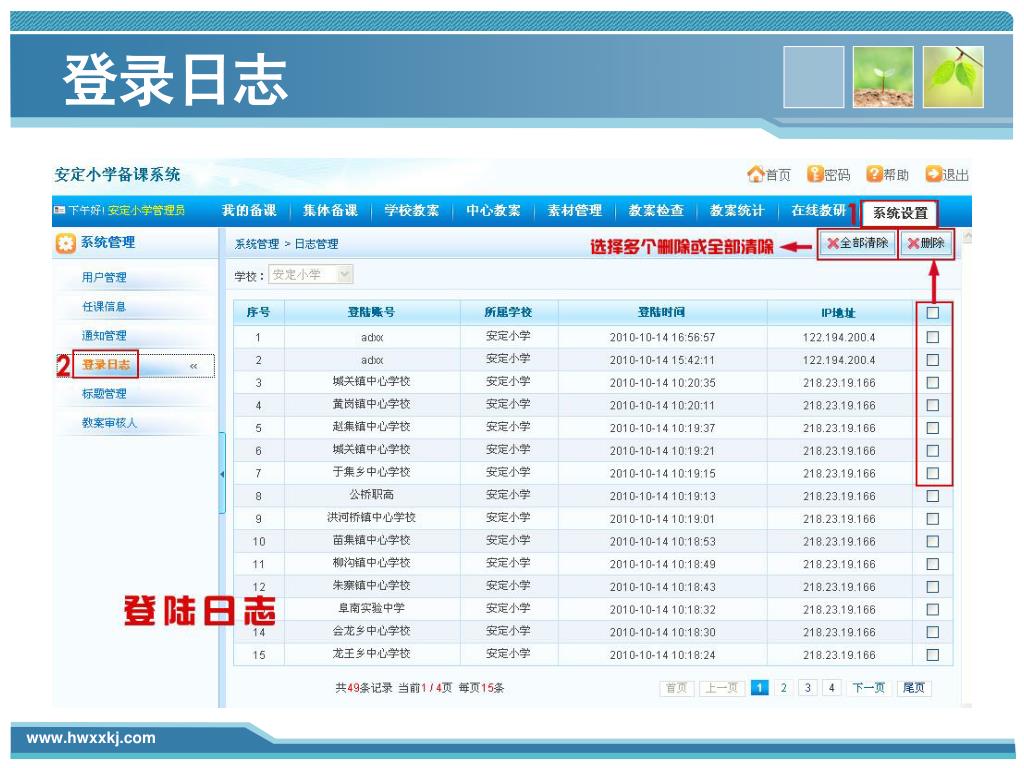
Task: Select checkbox for 公桥职高 row
Action: click(x=932, y=496)
